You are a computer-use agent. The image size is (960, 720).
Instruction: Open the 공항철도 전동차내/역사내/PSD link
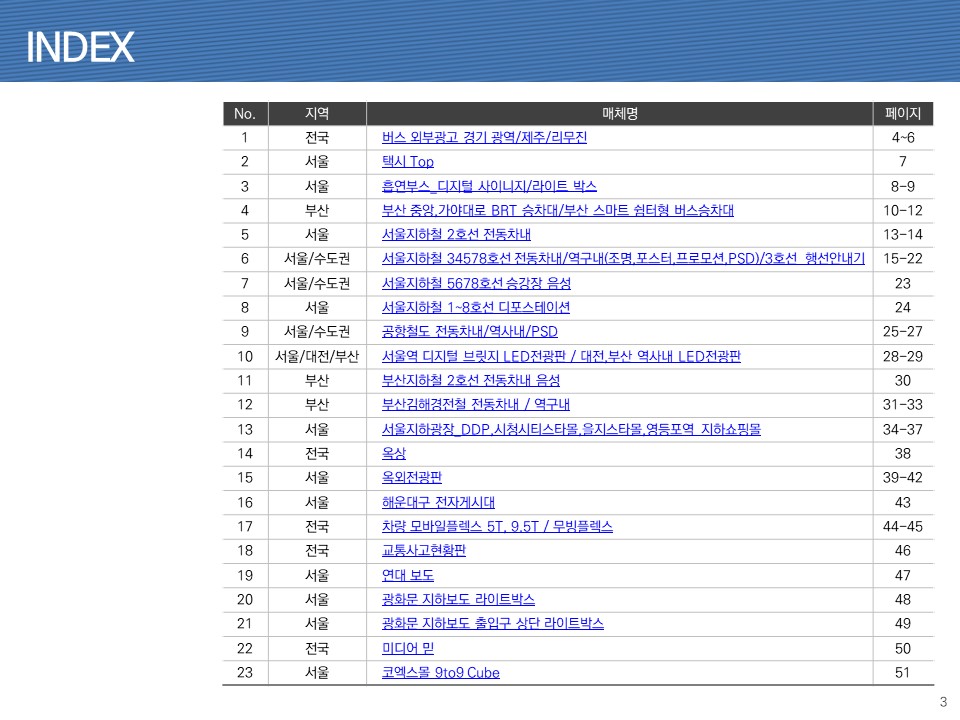(x=470, y=332)
